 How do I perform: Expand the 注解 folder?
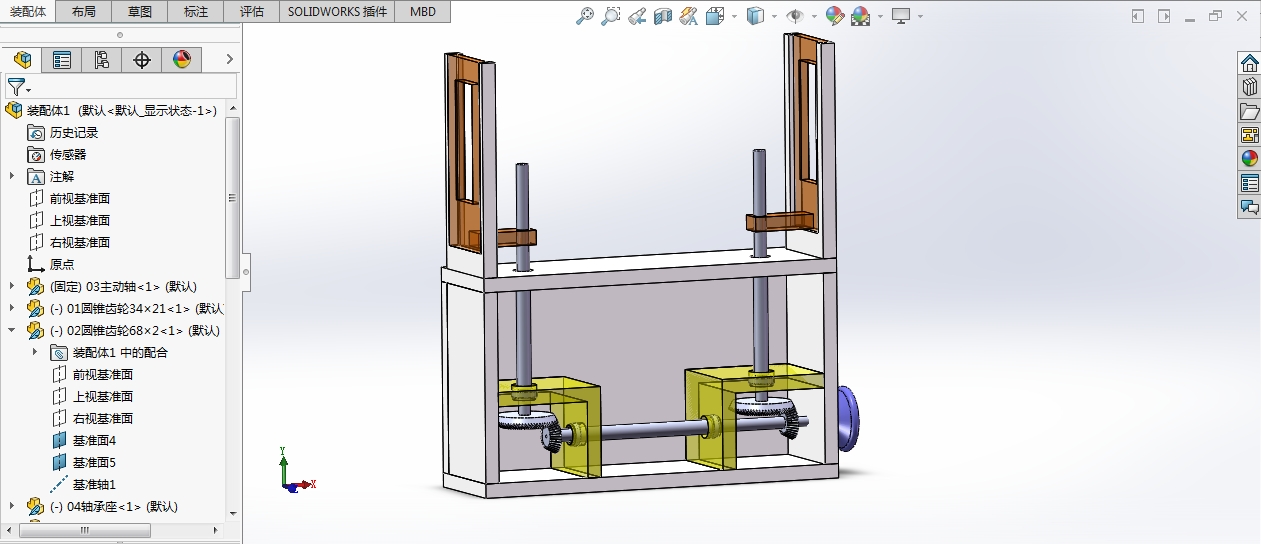click(12, 176)
